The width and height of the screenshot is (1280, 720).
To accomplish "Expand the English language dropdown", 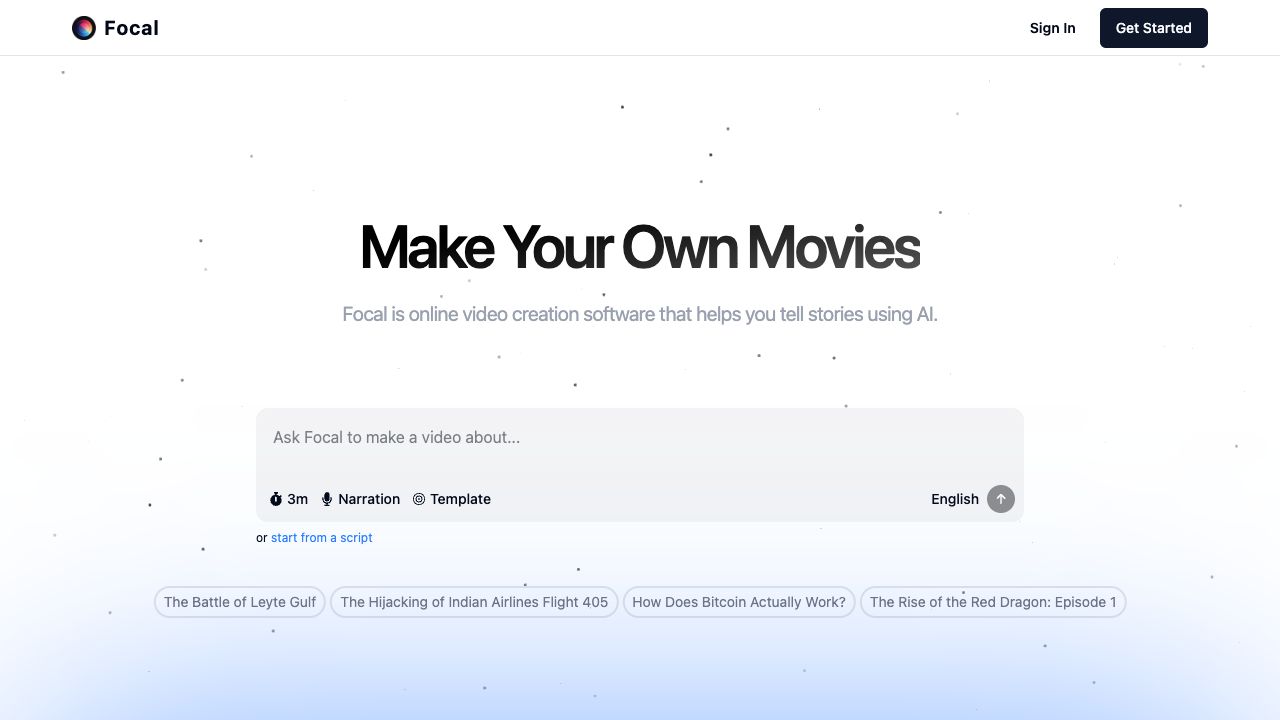I will point(954,499).
